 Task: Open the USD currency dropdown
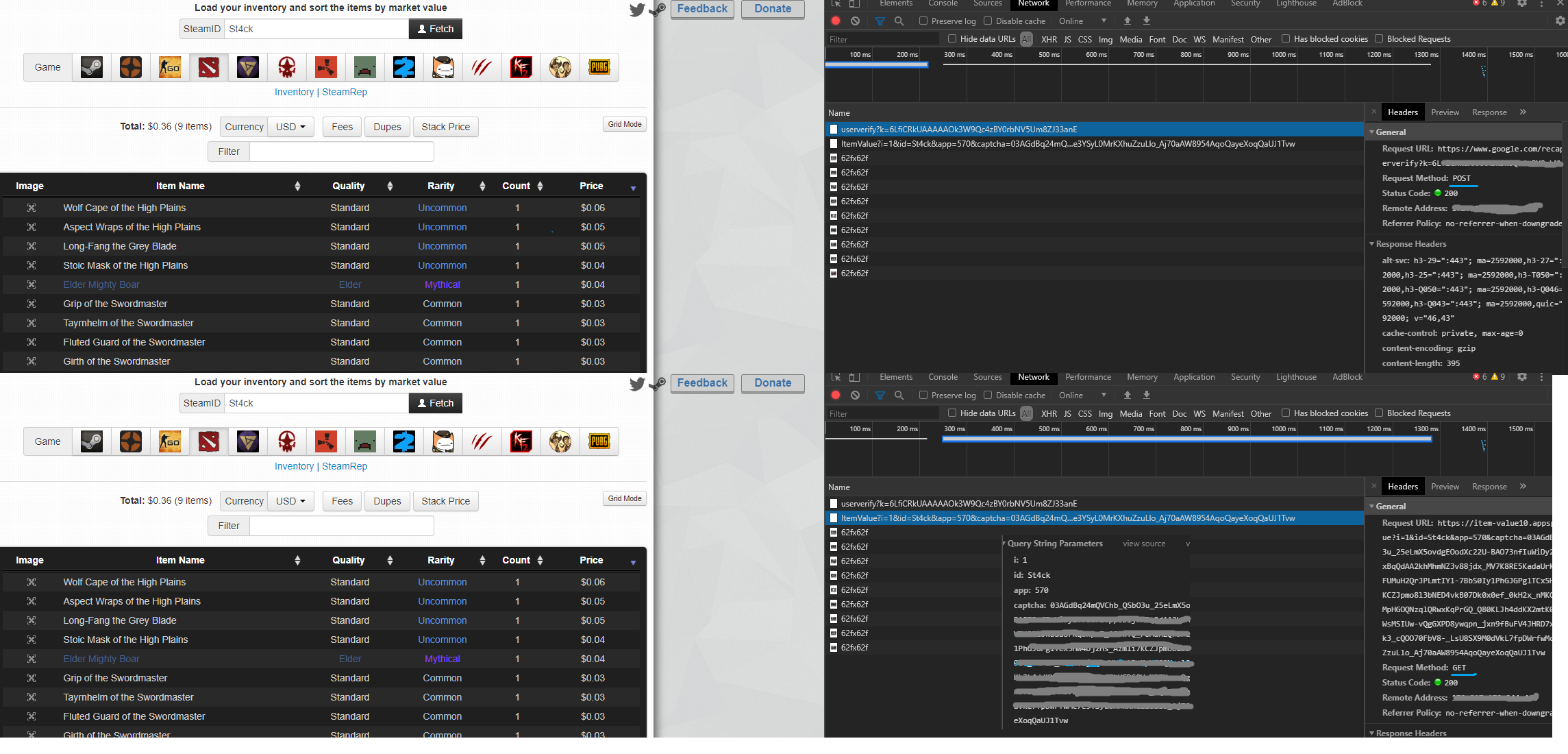pos(291,126)
